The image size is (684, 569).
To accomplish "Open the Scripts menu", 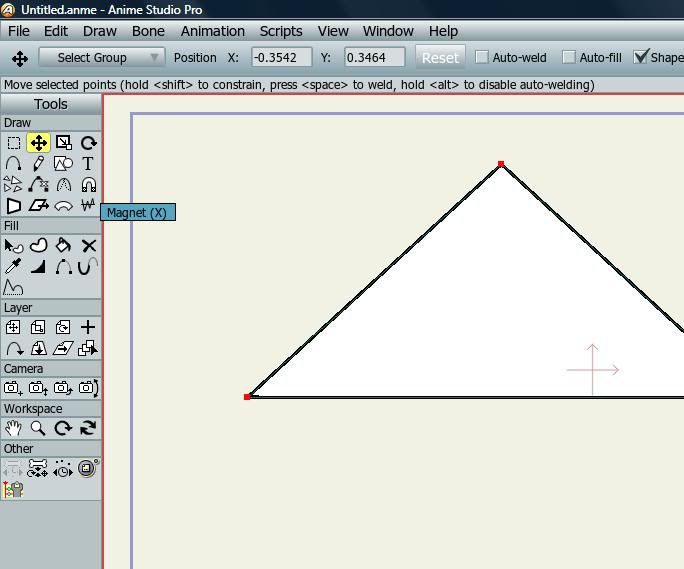I will click(x=281, y=31).
